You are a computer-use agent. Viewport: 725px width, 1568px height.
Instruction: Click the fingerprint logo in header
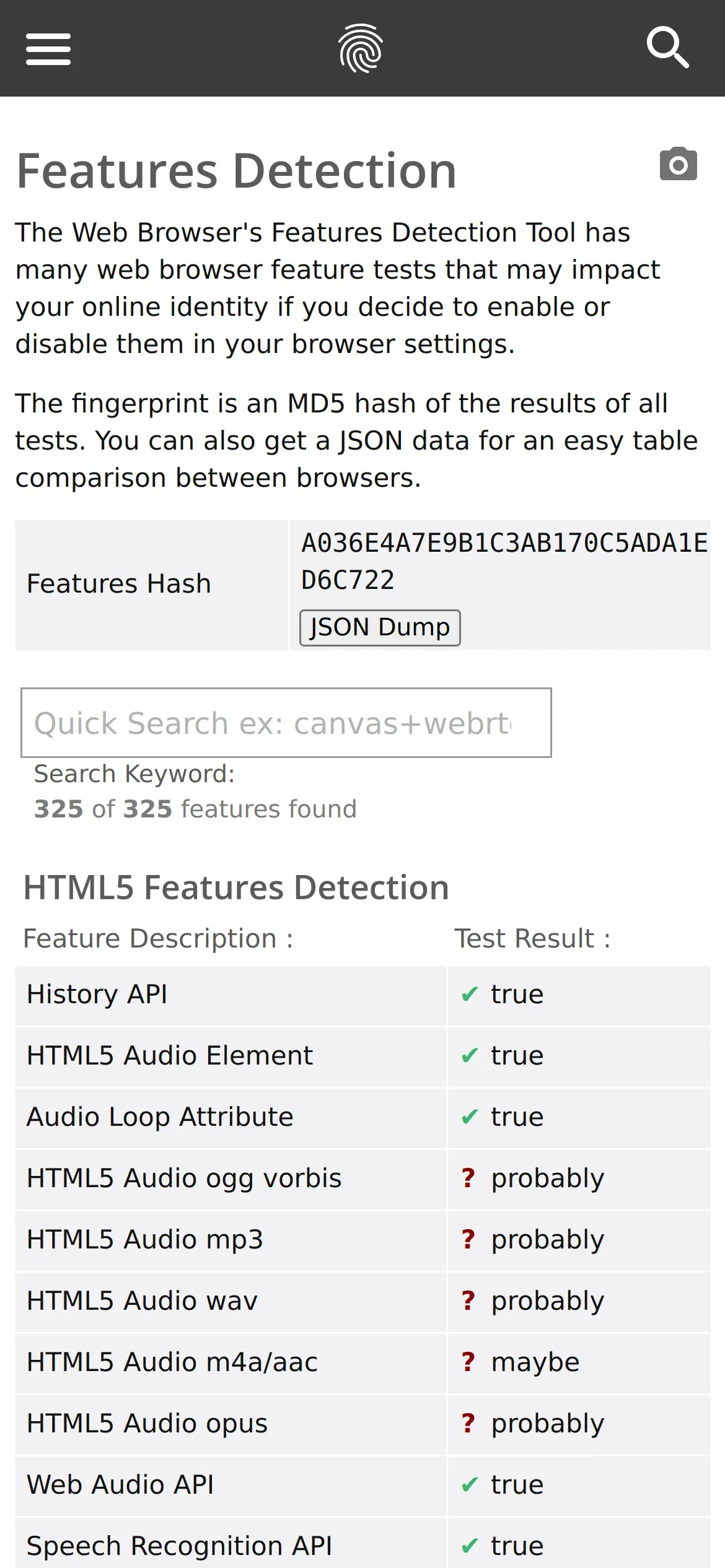[361, 48]
